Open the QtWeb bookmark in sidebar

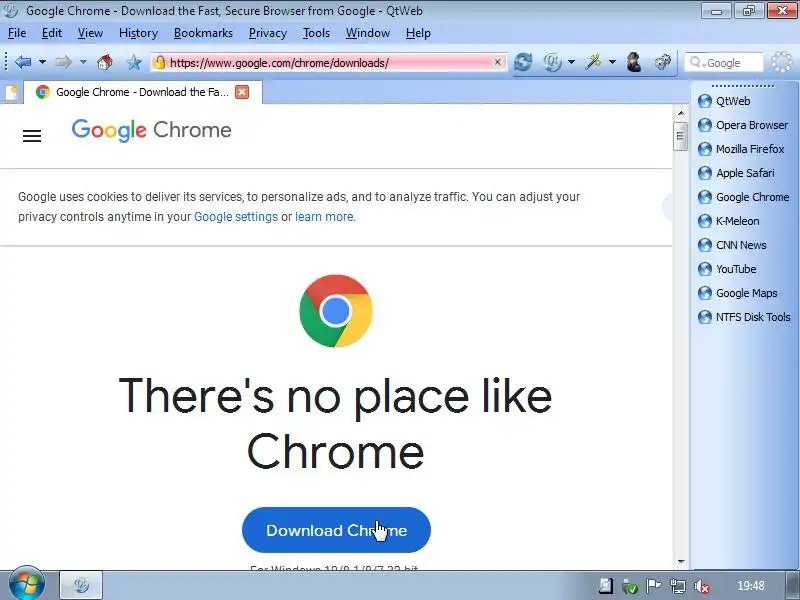click(723, 101)
